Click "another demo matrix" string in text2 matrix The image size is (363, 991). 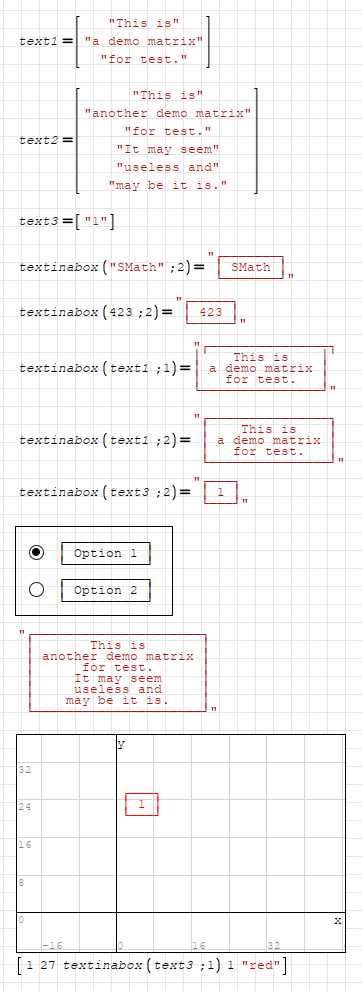coord(168,113)
